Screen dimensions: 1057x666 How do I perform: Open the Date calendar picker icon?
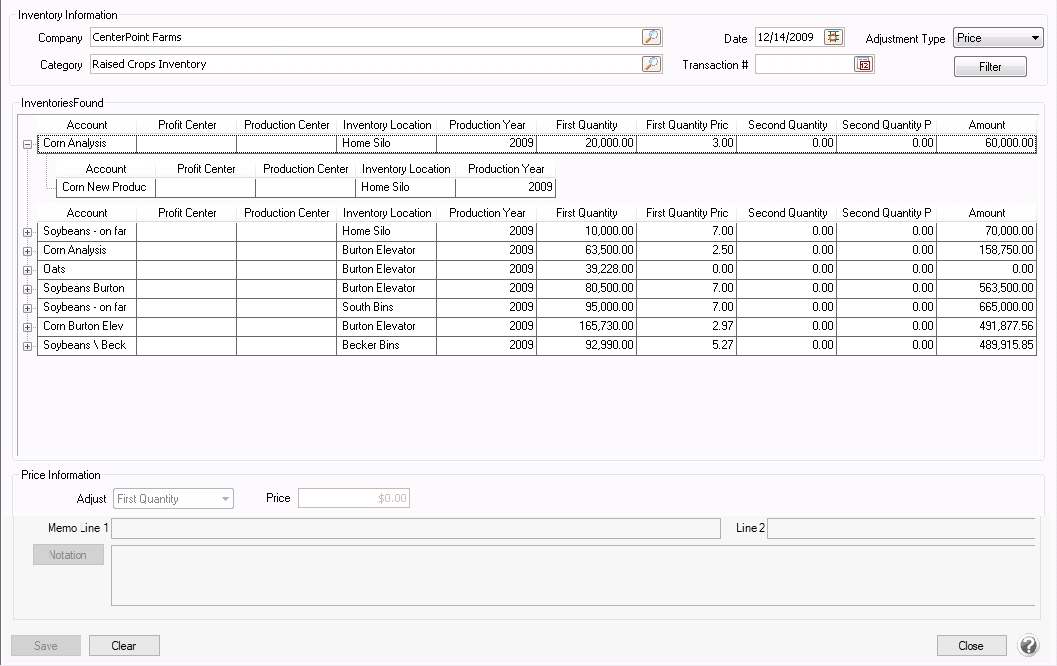[834, 37]
